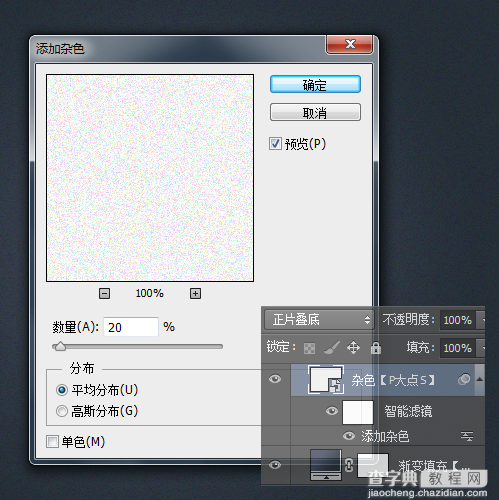This screenshot has width=499, height=500.
Task: Click the 确定 confirm button
Action: [315, 84]
